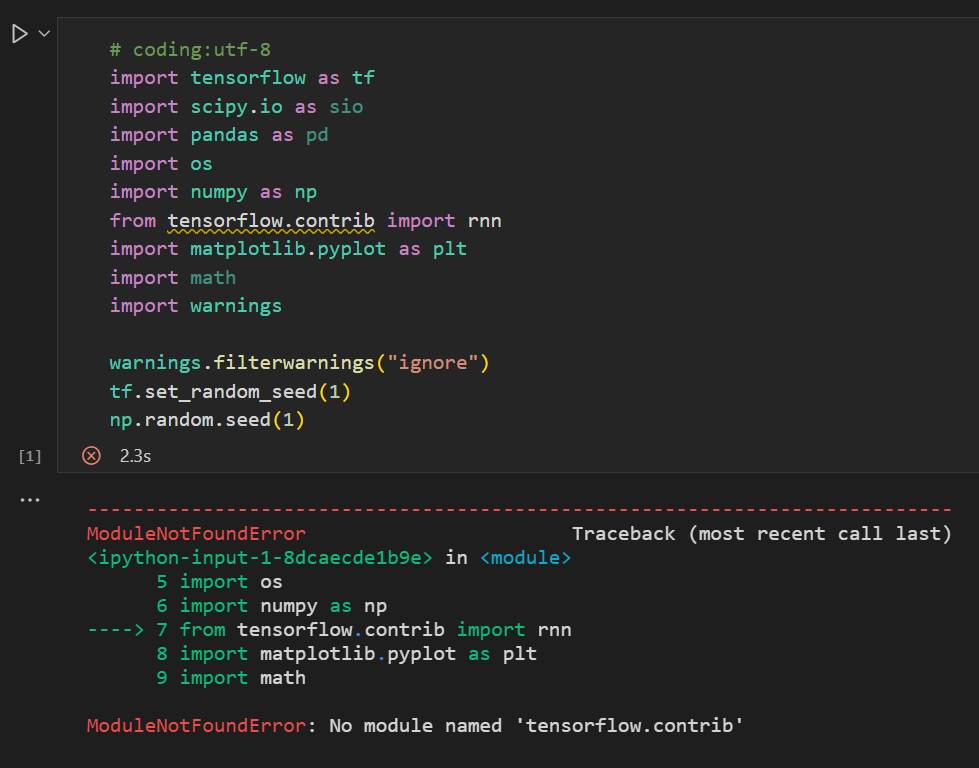Expand the run options chevron beside play
The width and height of the screenshot is (979, 768).
click(43, 34)
